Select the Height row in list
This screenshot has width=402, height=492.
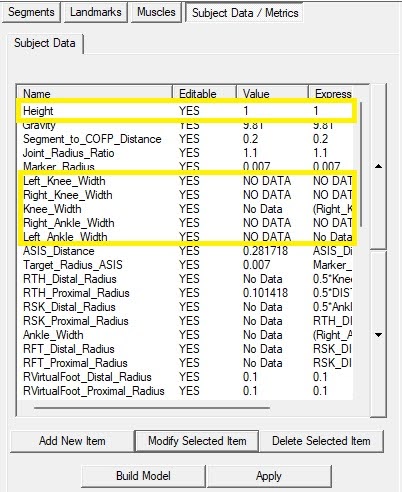(x=187, y=111)
